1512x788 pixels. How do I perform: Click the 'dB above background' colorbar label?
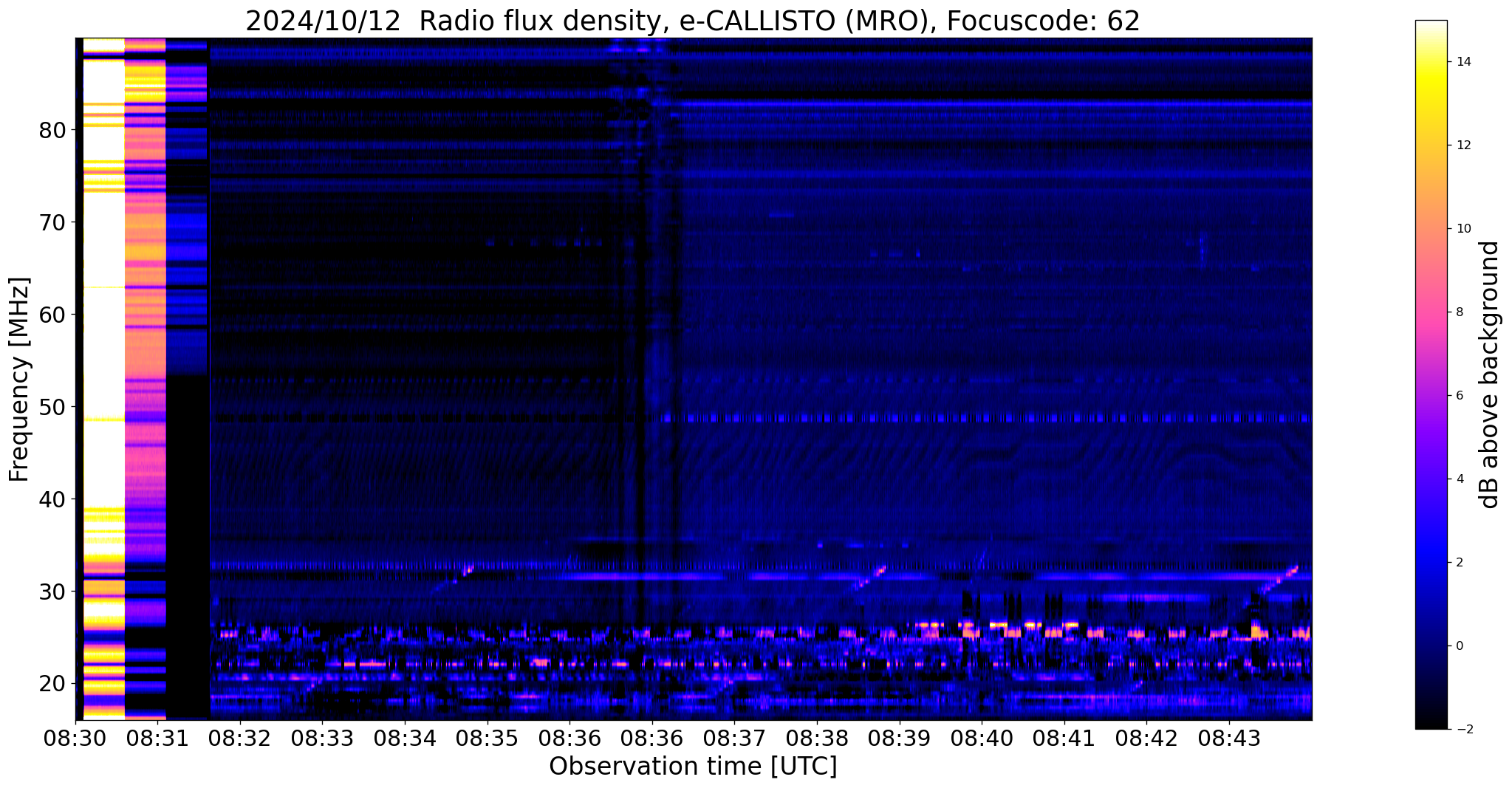pos(1489,374)
